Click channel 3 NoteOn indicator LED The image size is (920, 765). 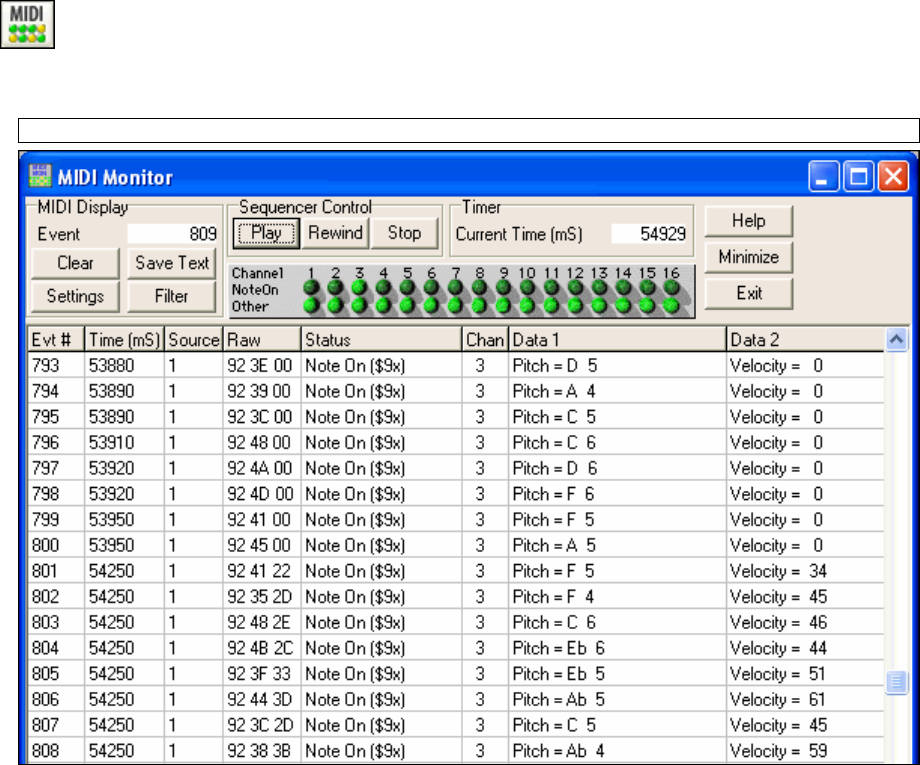(x=359, y=287)
